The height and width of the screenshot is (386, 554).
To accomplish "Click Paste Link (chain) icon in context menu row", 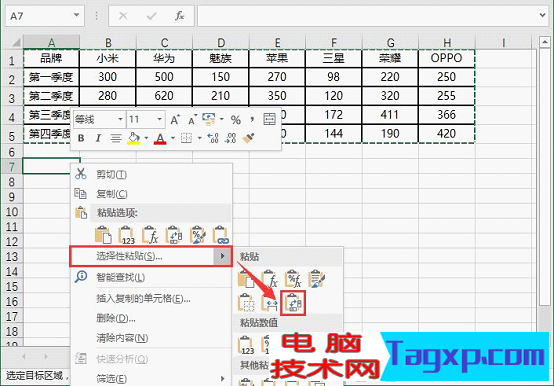I will (x=221, y=235).
